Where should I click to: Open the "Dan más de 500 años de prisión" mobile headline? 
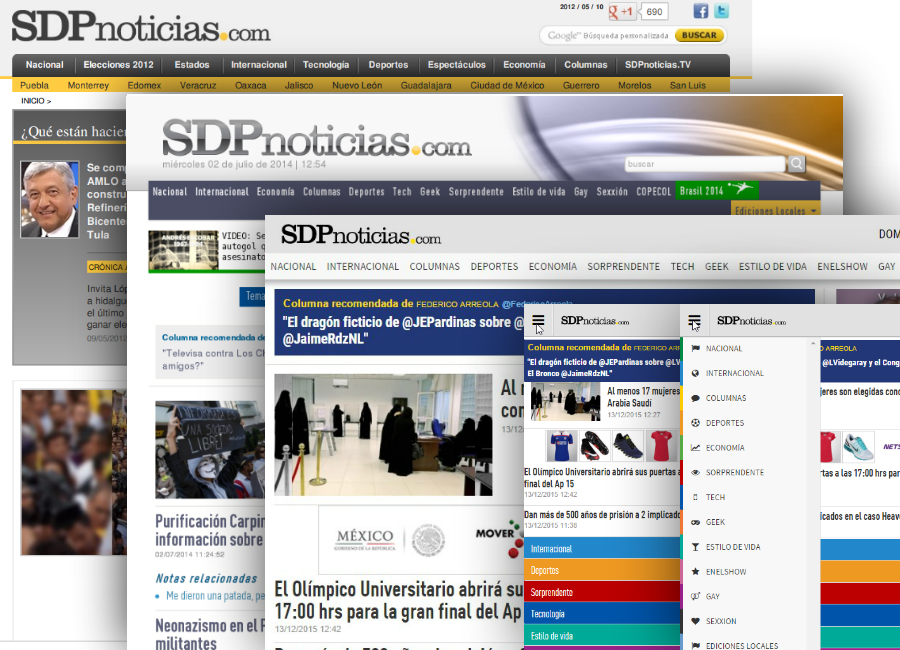[x=602, y=515]
